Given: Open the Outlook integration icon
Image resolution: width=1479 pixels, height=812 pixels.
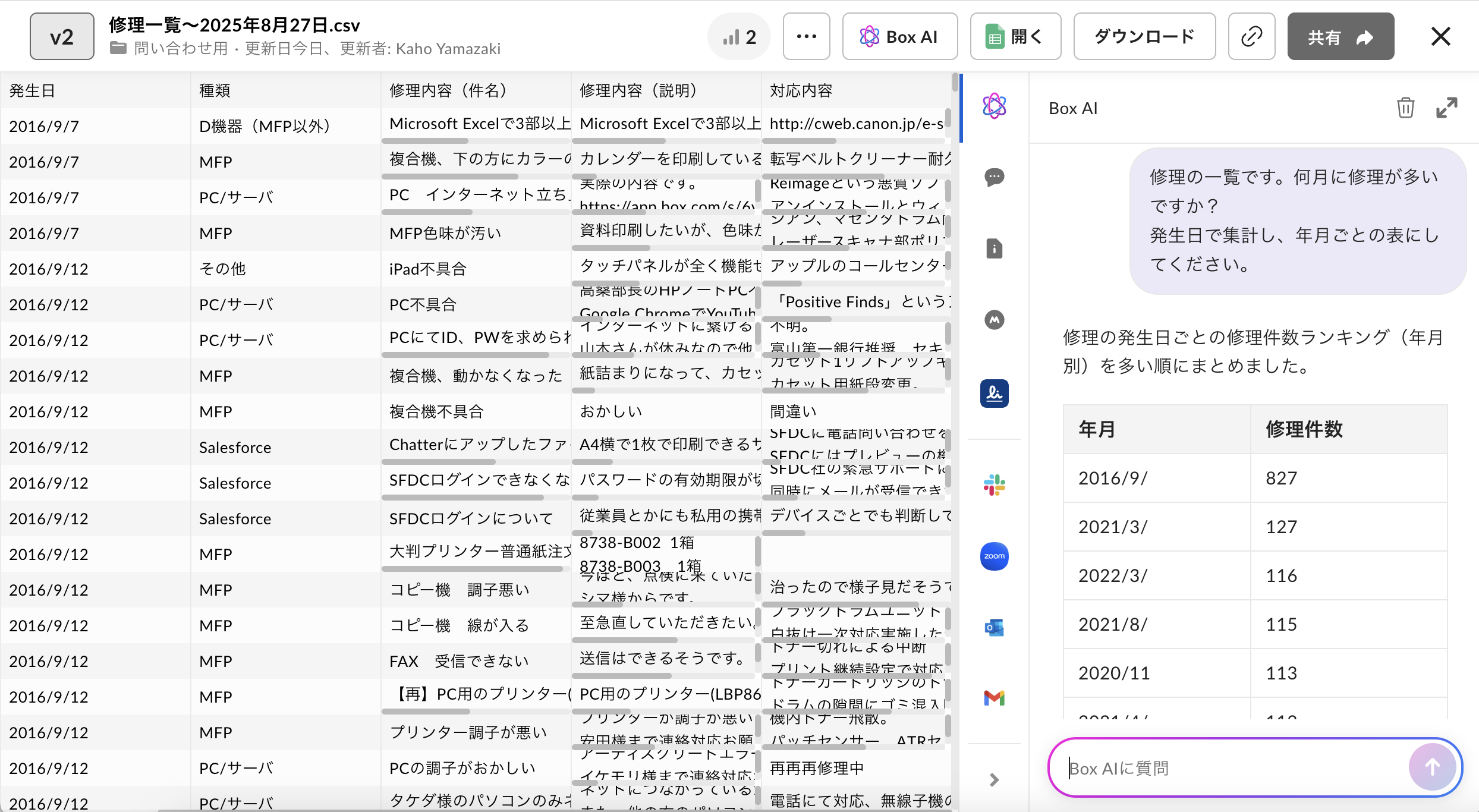Looking at the screenshot, I should (x=994, y=628).
